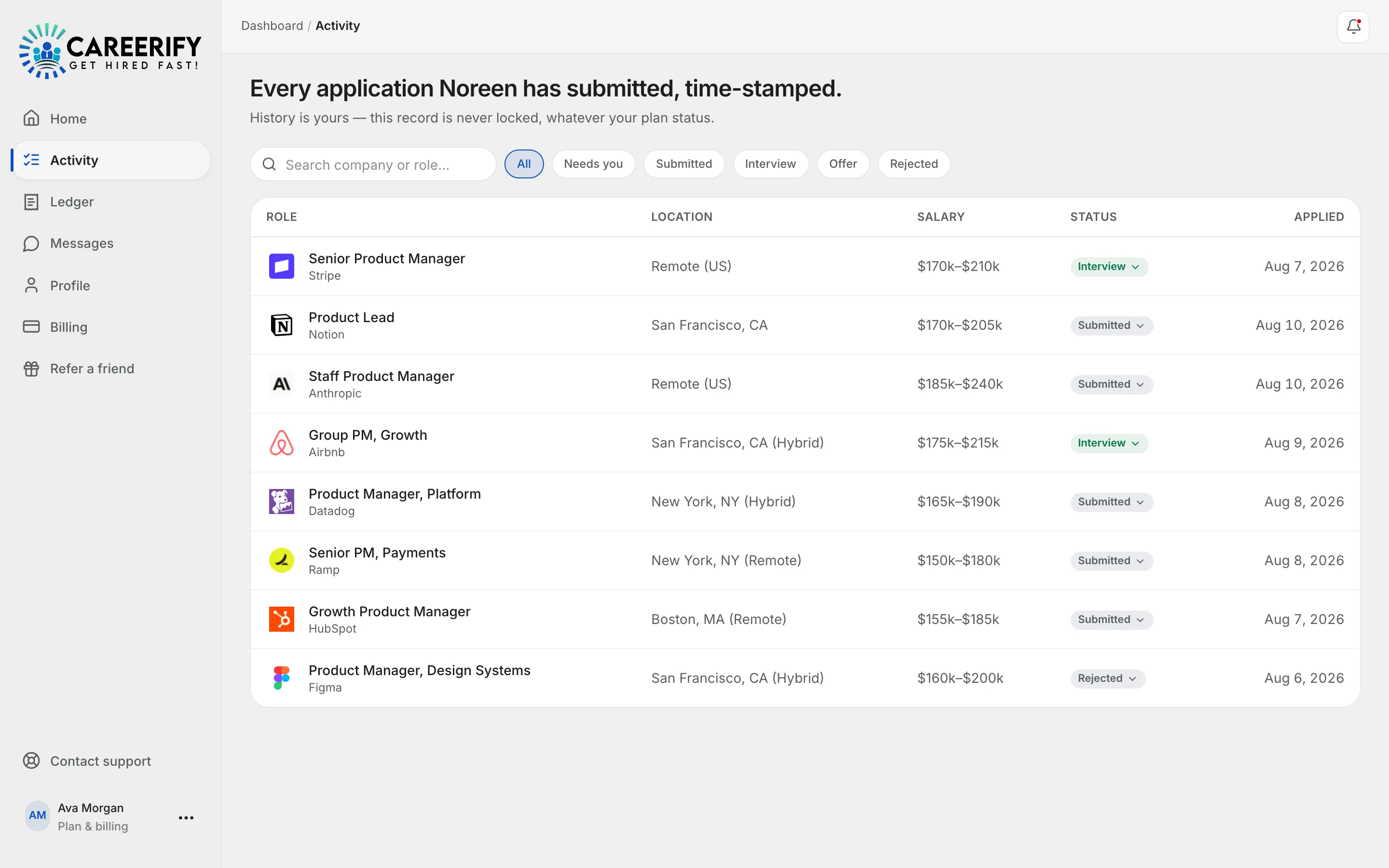The image size is (1389, 868).
Task: Open Messages from sidebar
Action: [110, 244]
